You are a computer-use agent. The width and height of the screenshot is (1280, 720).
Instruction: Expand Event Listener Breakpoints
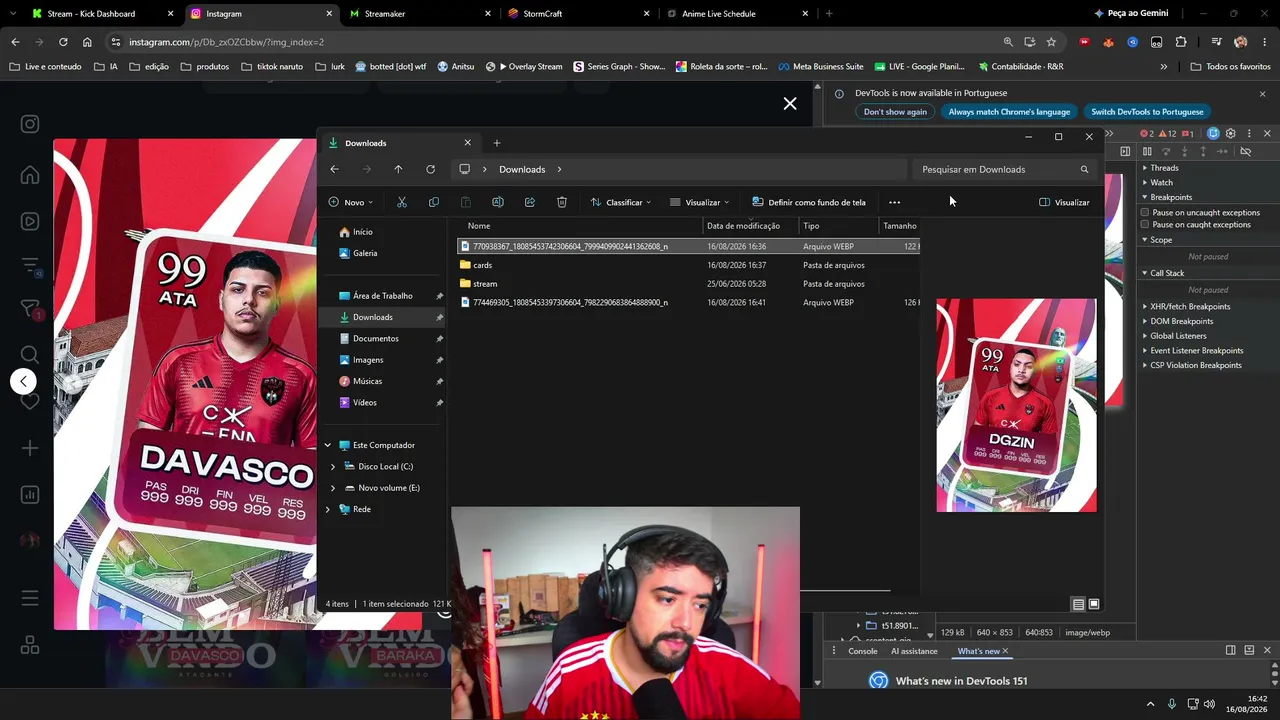pyautogui.click(x=1196, y=351)
